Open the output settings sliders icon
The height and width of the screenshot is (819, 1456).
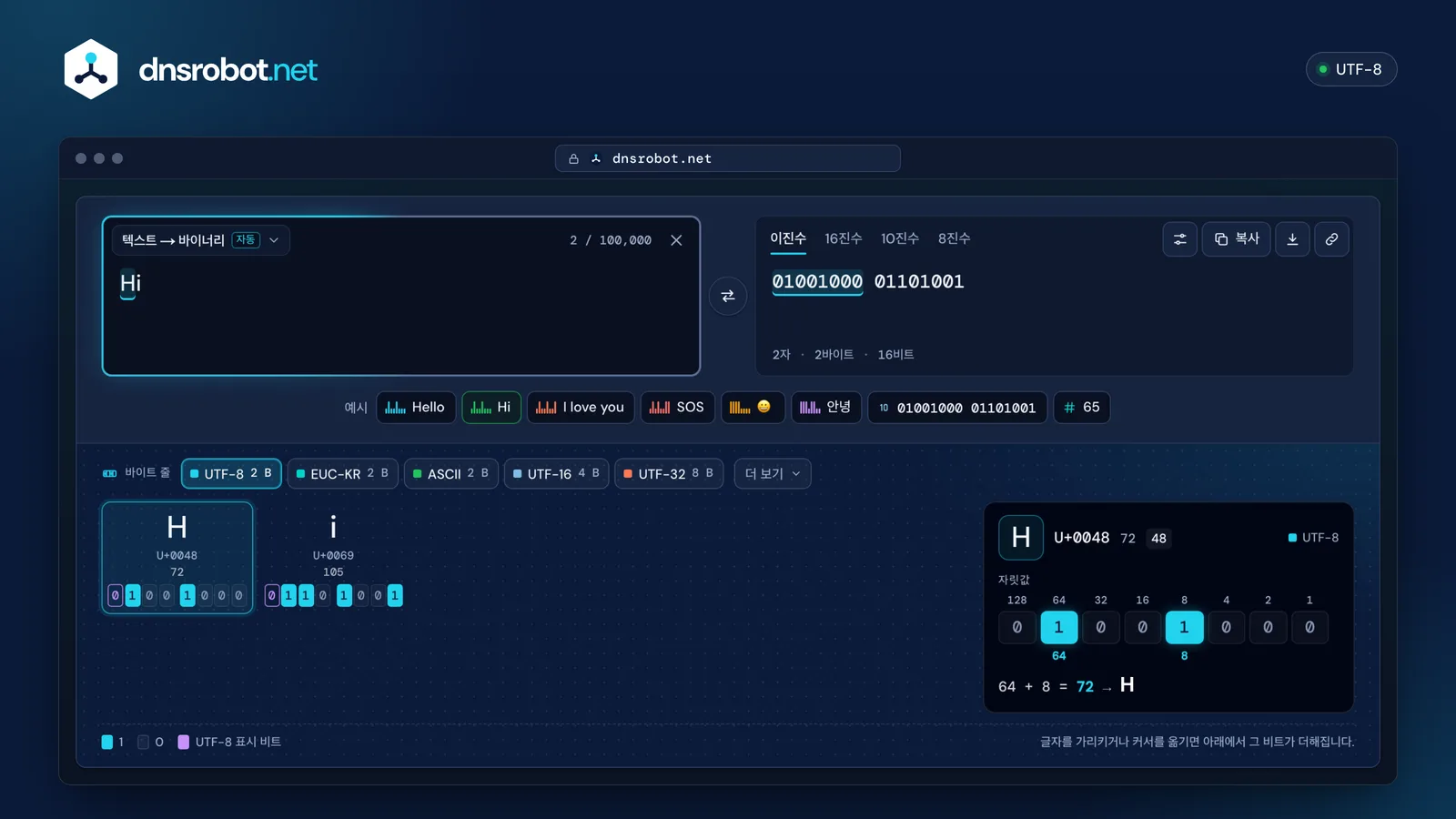1179,239
